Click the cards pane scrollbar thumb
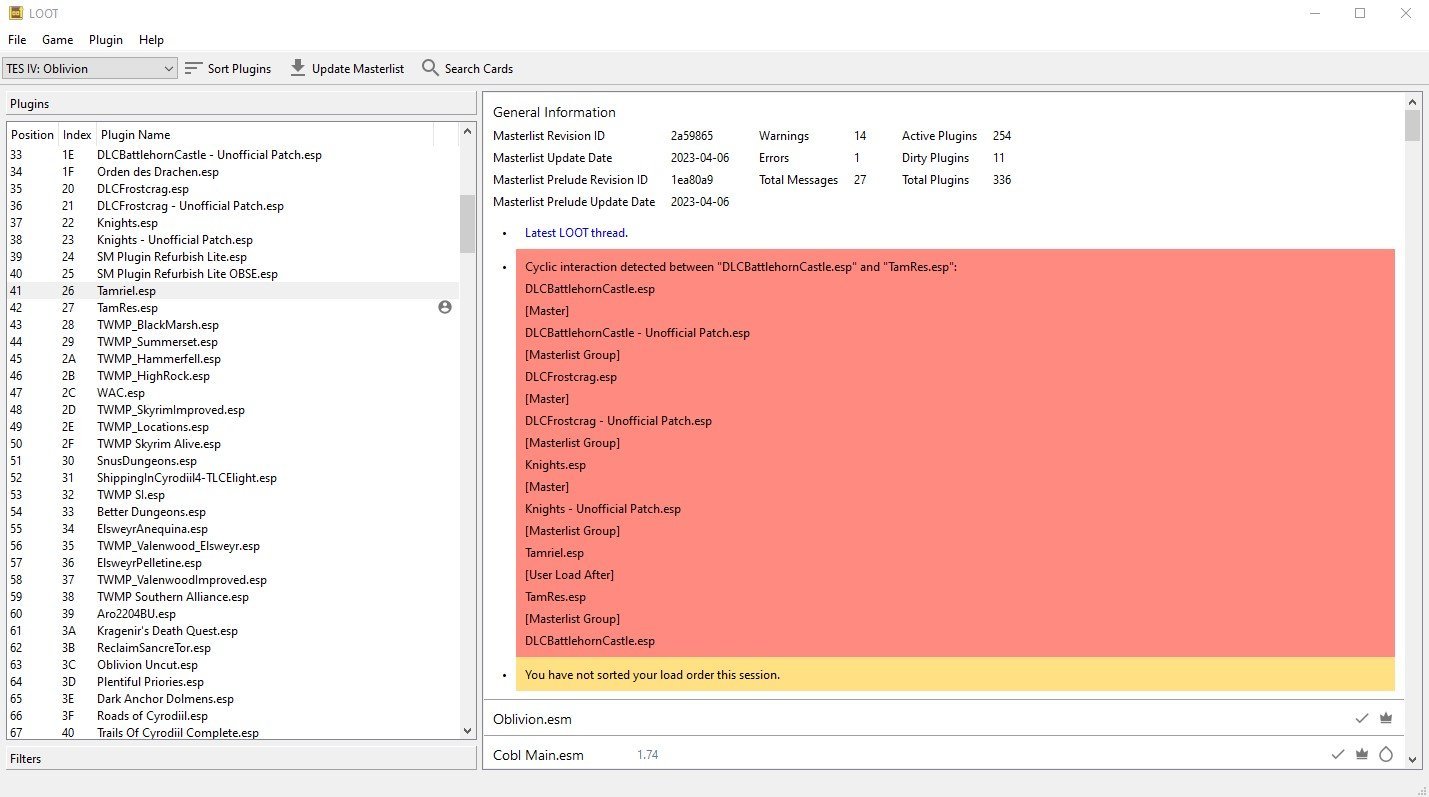Viewport: 1429px width, 797px height. tap(1413, 126)
